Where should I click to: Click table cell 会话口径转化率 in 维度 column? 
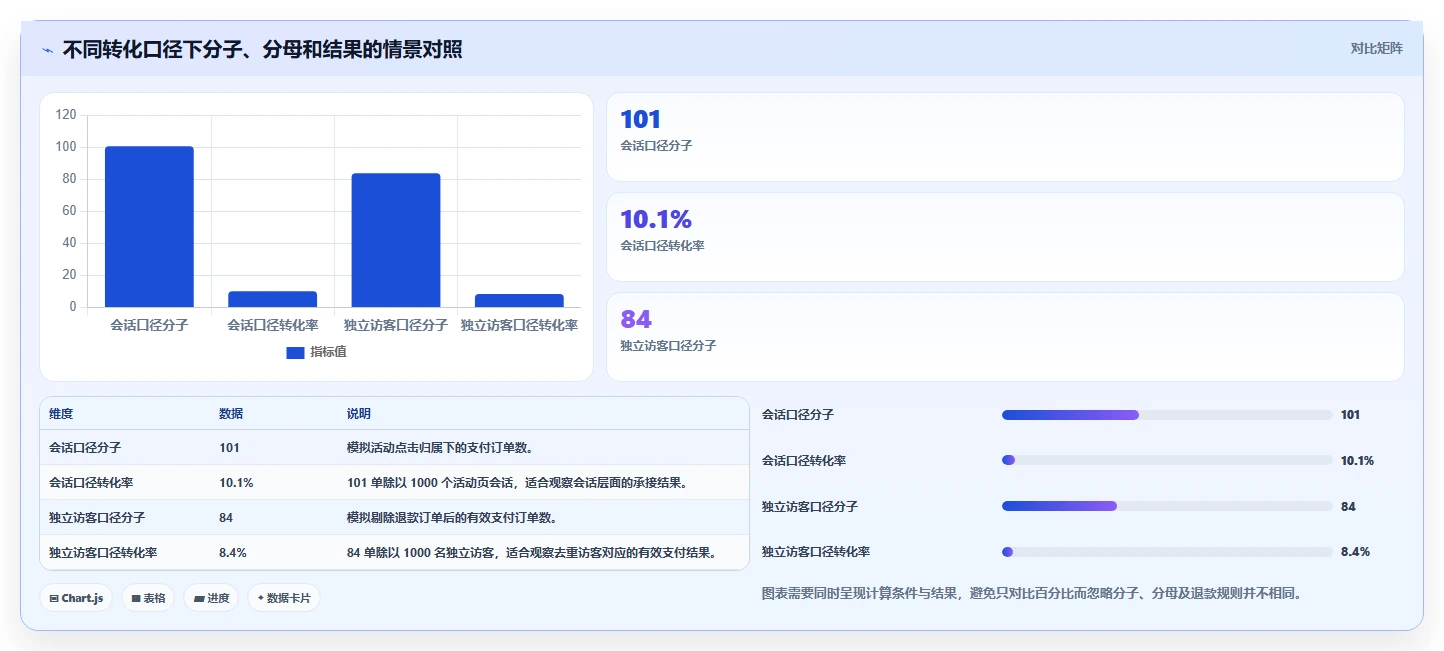pyautogui.click(x=91, y=483)
